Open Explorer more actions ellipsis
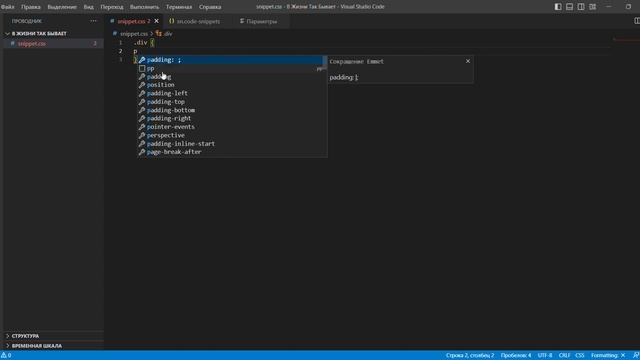Viewport: 640px width, 360px height. tap(93, 21)
